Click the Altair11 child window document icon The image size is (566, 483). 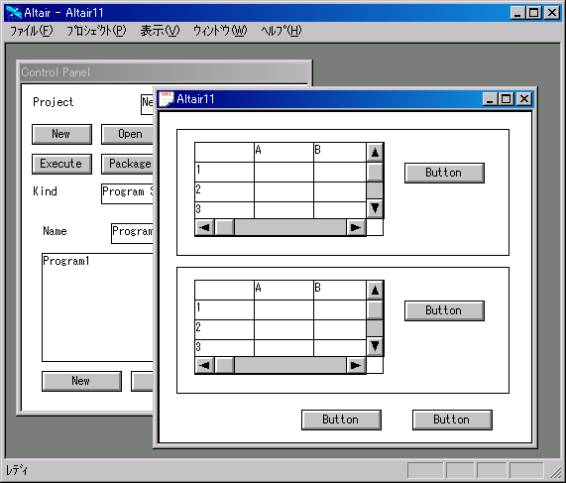point(166,99)
